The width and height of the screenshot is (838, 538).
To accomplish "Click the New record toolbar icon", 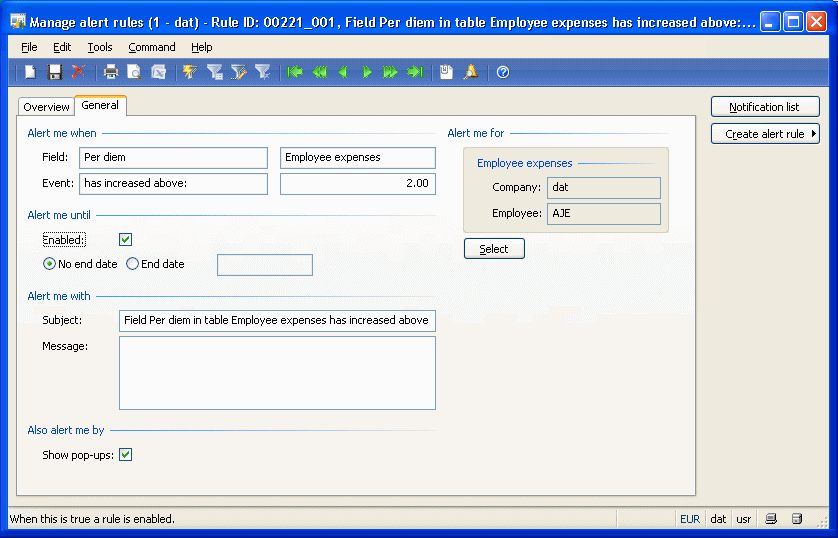I will 30,72.
